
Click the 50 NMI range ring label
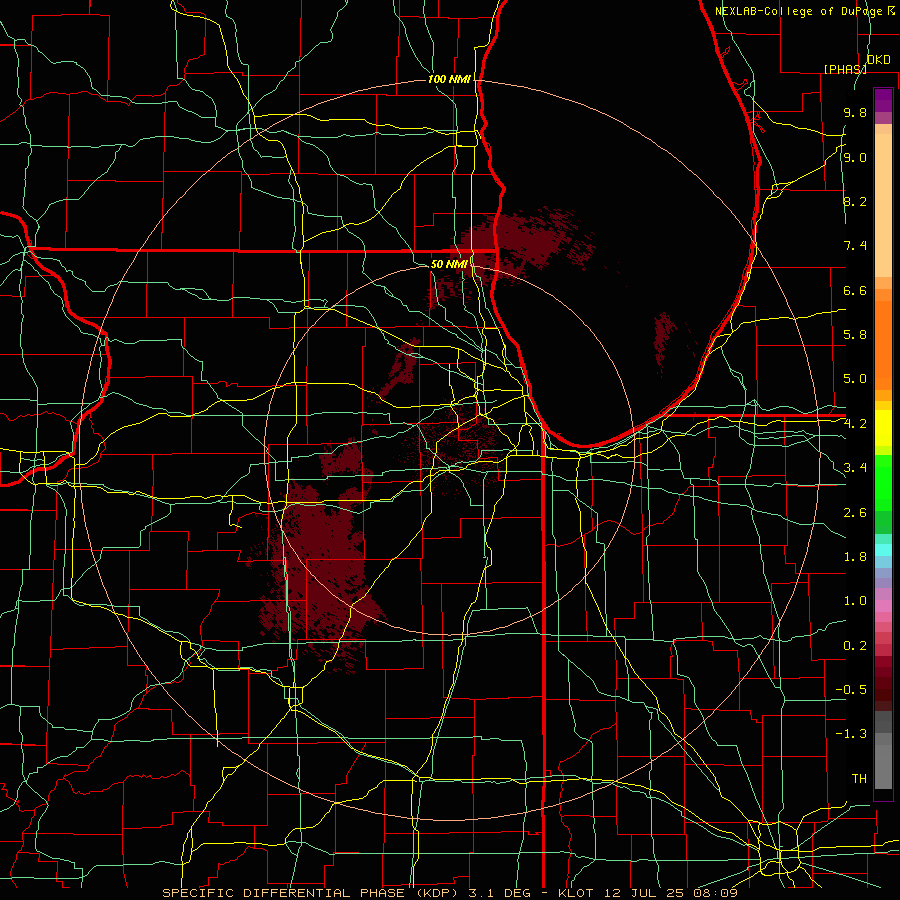[449, 264]
